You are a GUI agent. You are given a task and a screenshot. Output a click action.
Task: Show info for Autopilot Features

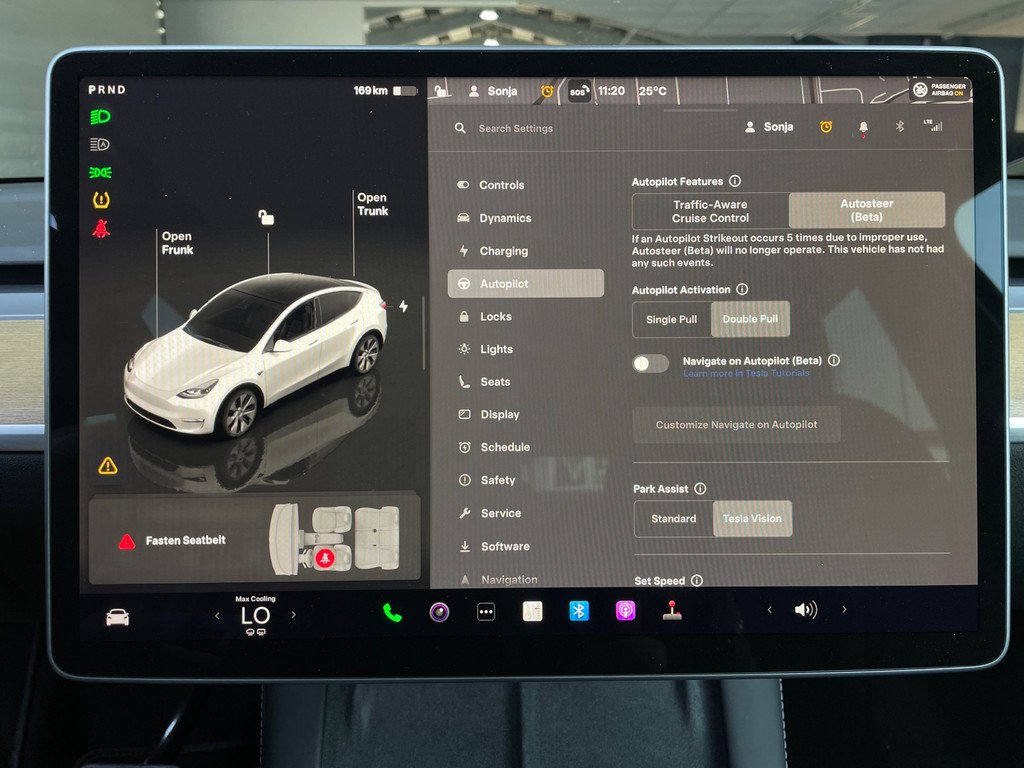point(735,181)
